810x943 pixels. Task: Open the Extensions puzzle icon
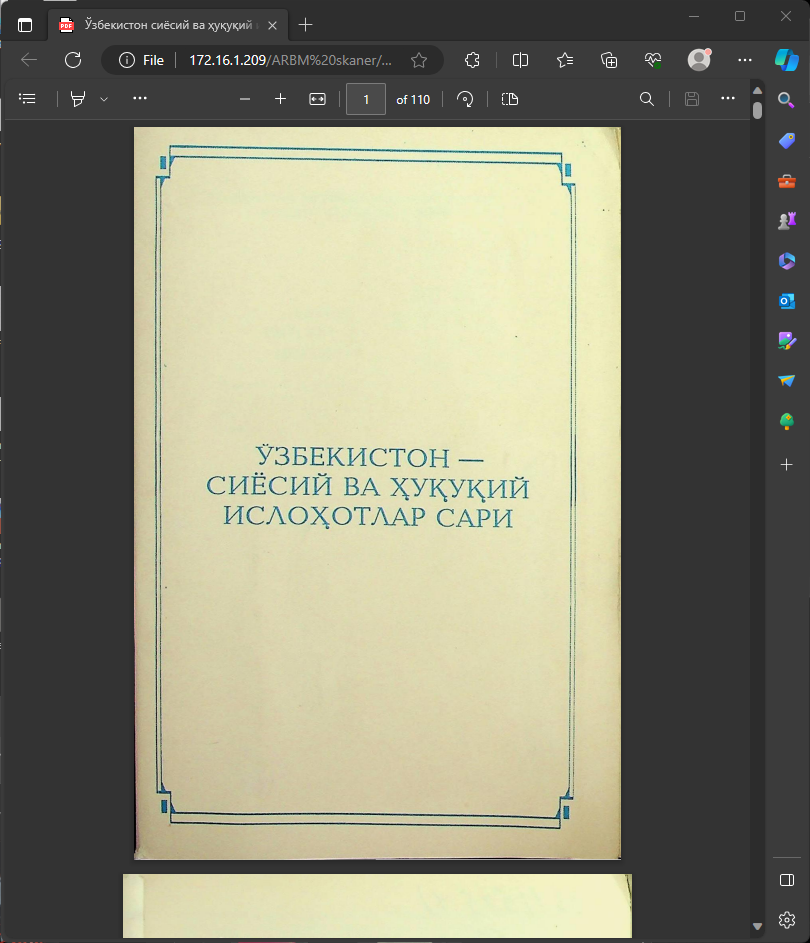pyautogui.click(x=473, y=60)
